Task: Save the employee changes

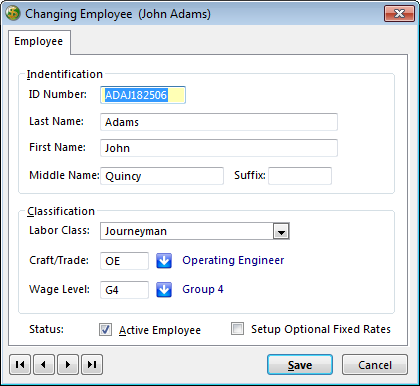Action: point(300,365)
